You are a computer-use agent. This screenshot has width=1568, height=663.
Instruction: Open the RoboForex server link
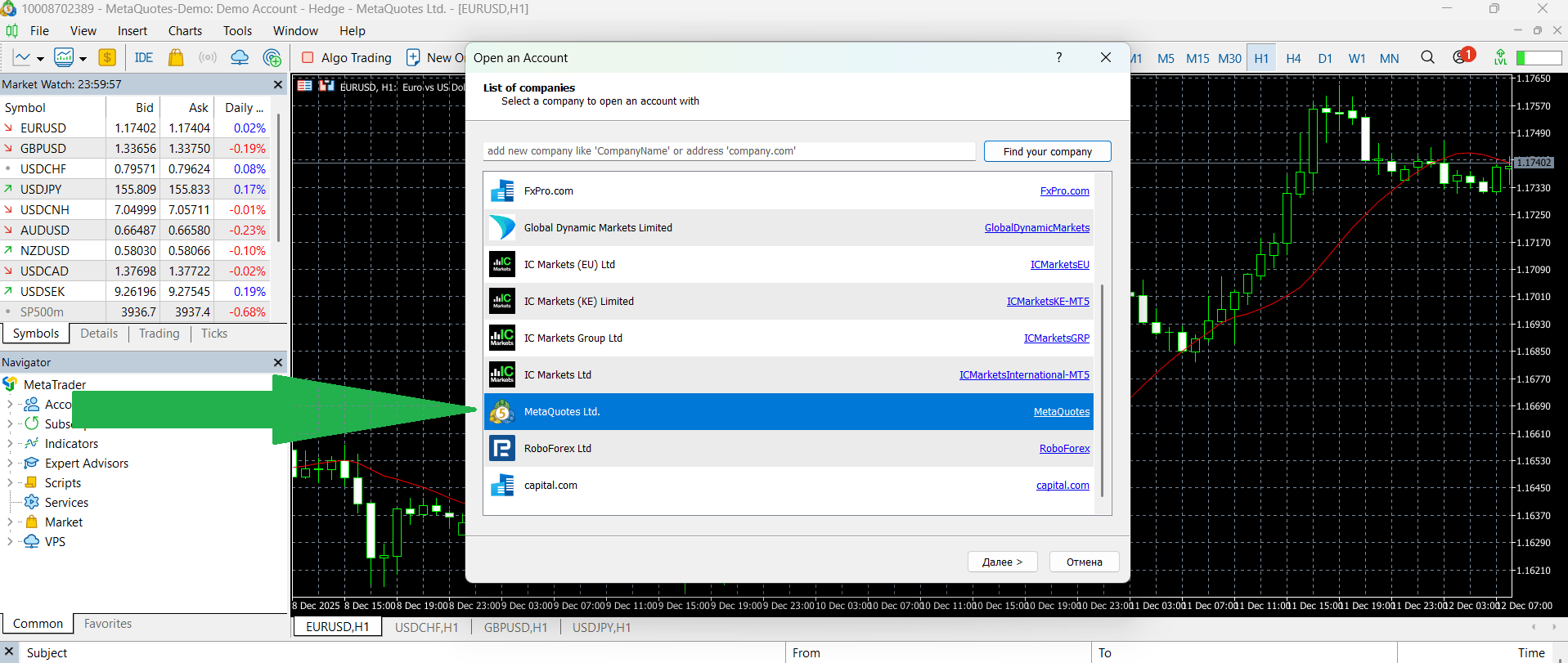1064,449
